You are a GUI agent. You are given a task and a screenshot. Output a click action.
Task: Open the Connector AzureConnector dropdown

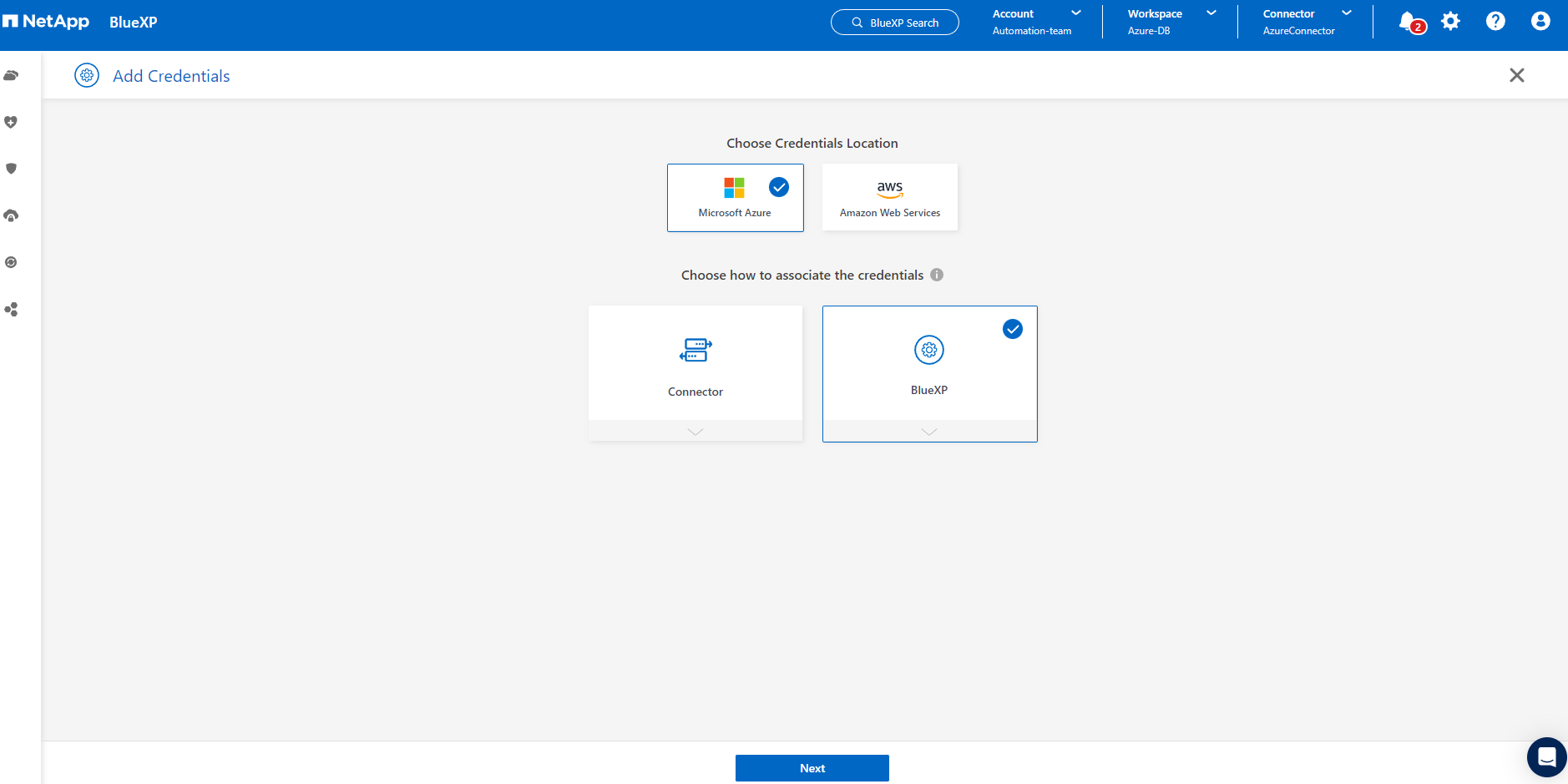pos(1308,22)
